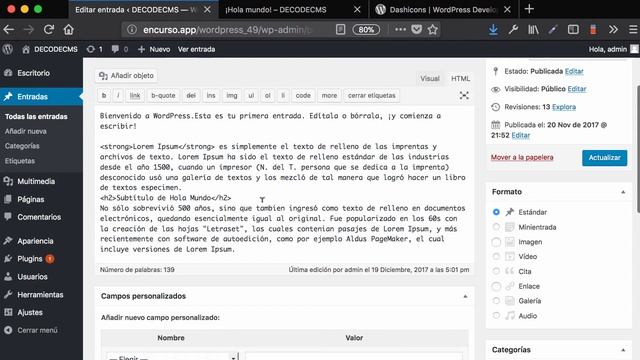Open the custom field name dropdown
This screenshot has width=640, height=360.
(172, 356)
